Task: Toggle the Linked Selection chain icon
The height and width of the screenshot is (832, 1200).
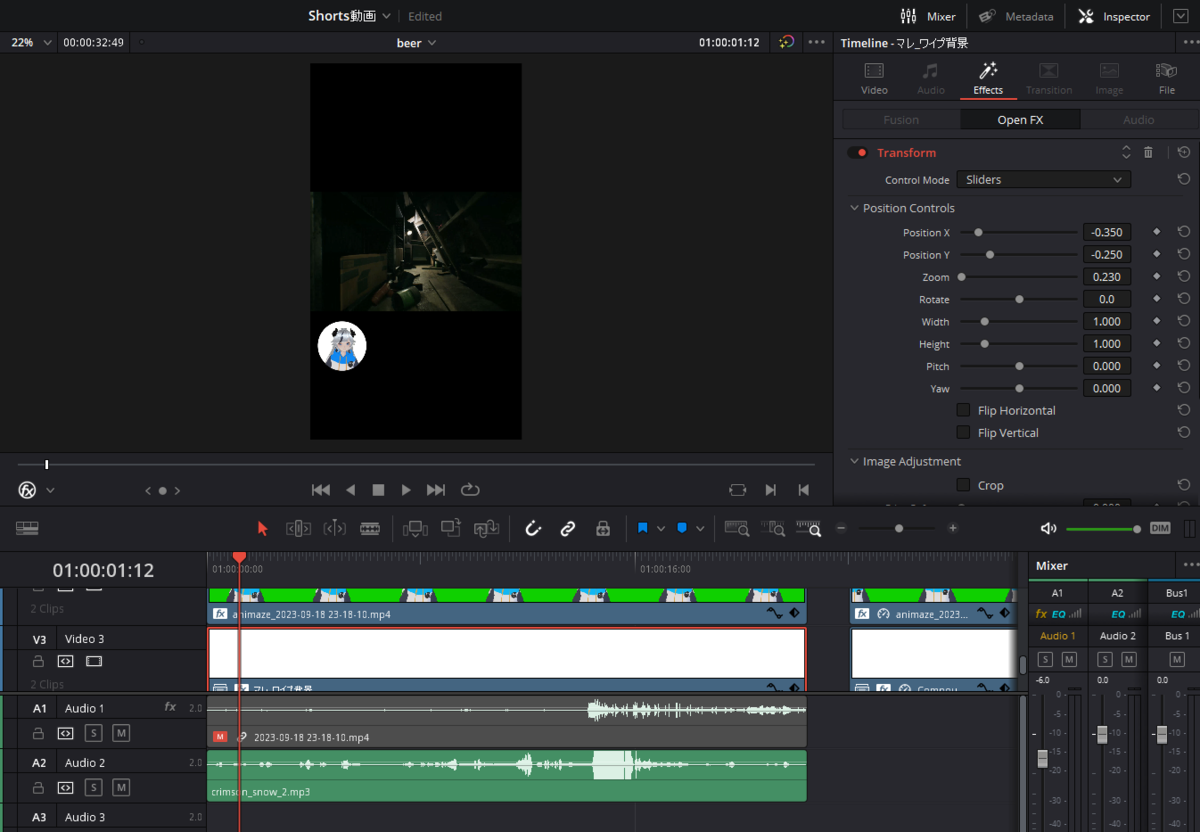Action: coord(568,529)
